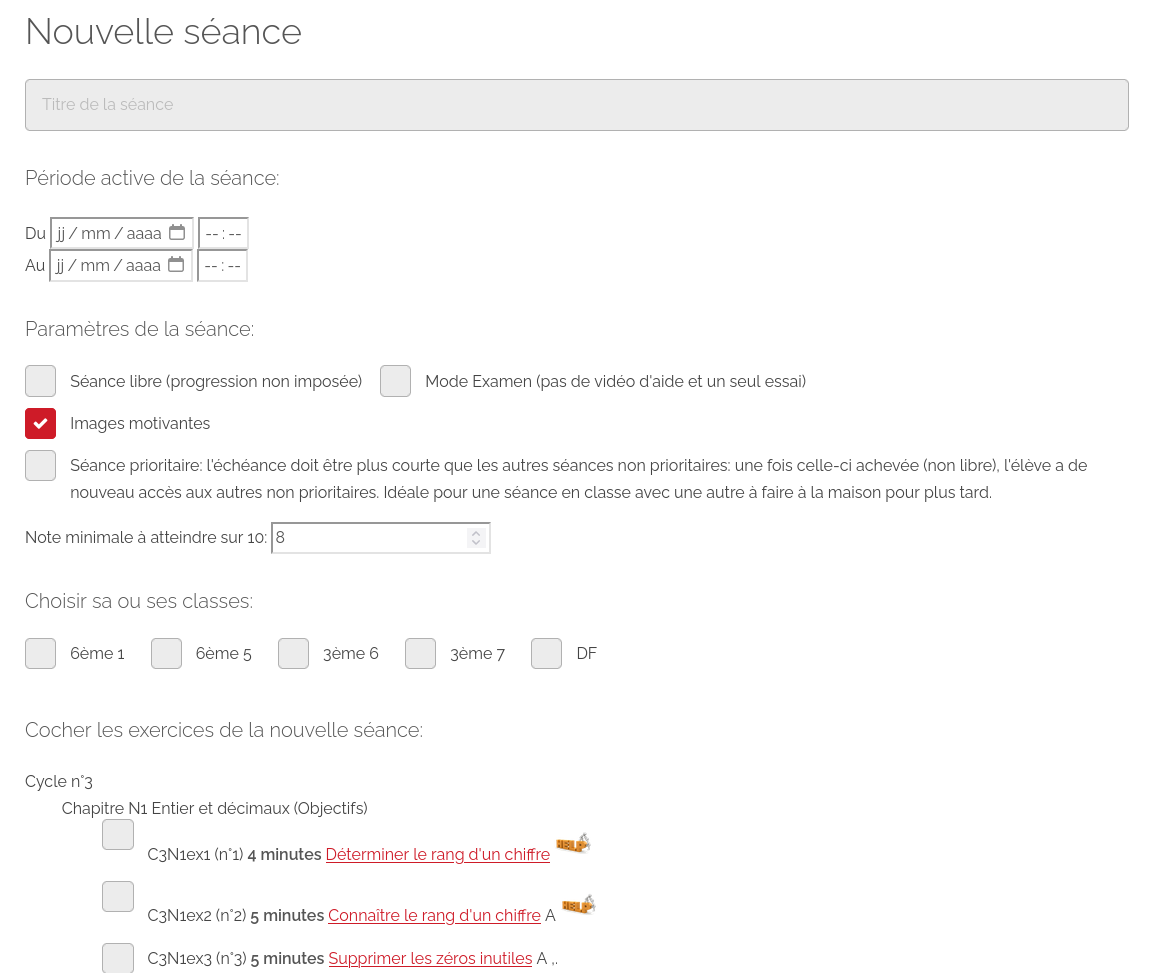This screenshot has width=1157, height=973.
Task: Click the Titre de la séance field
Action: coord(577,105)
